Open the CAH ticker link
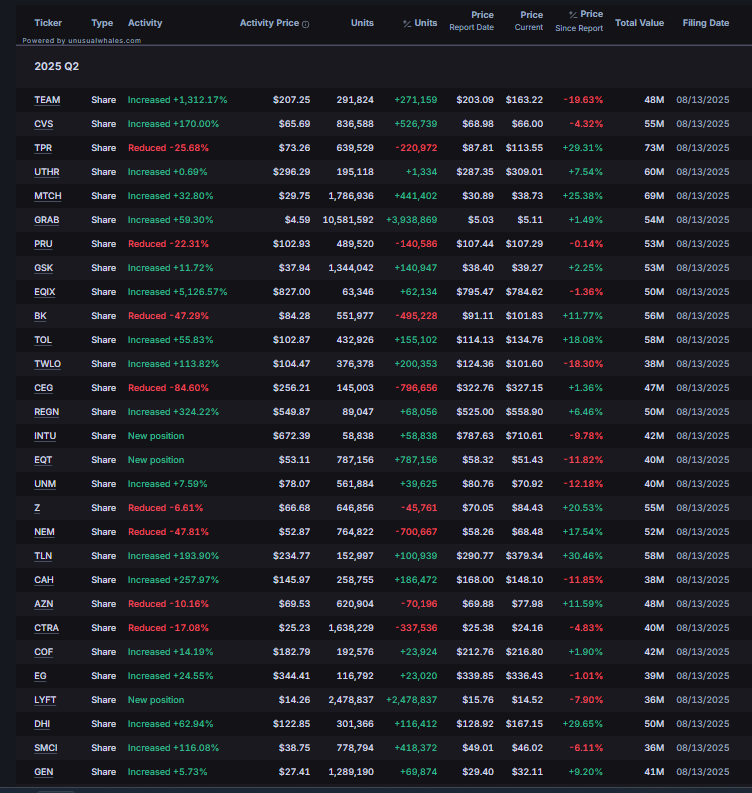The height and width of the screenshot is (793, 752). 44,581
